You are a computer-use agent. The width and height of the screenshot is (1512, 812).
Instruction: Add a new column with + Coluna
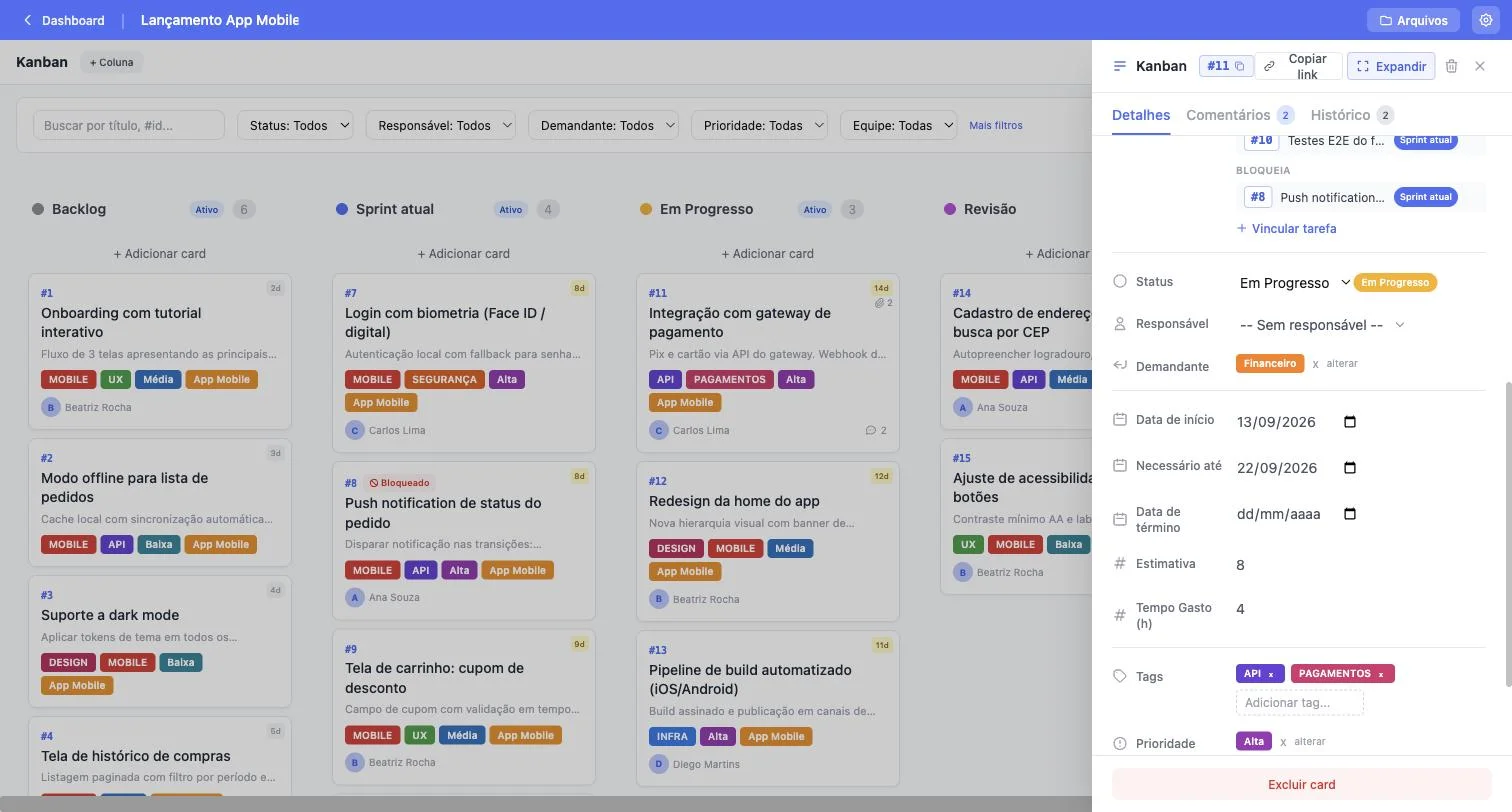pyautogui.click(x=111, y=62)
